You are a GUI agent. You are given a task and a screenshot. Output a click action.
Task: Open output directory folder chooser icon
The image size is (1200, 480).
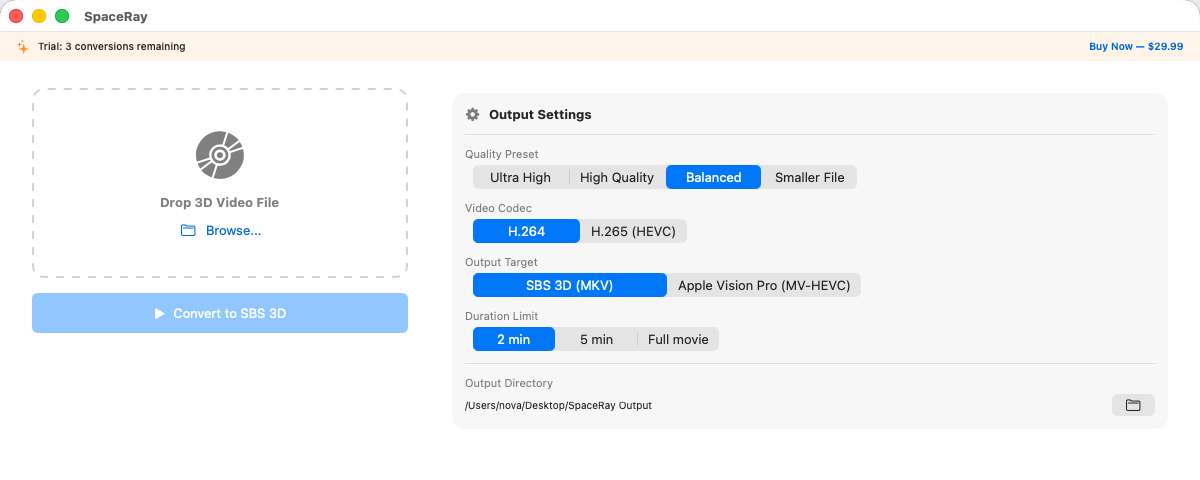[1133, 405]
